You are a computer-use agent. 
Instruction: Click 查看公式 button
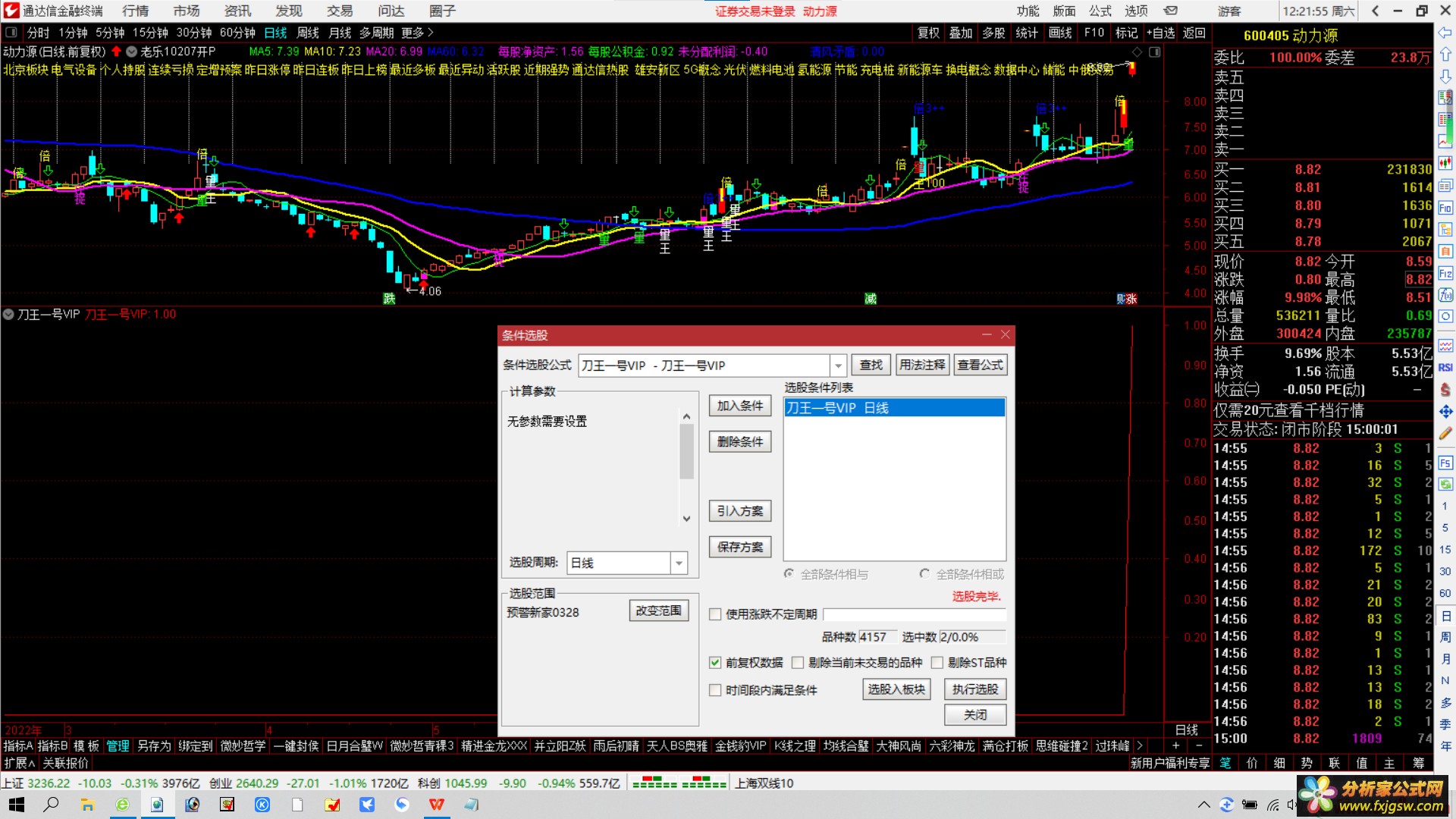tap(980, 365)
